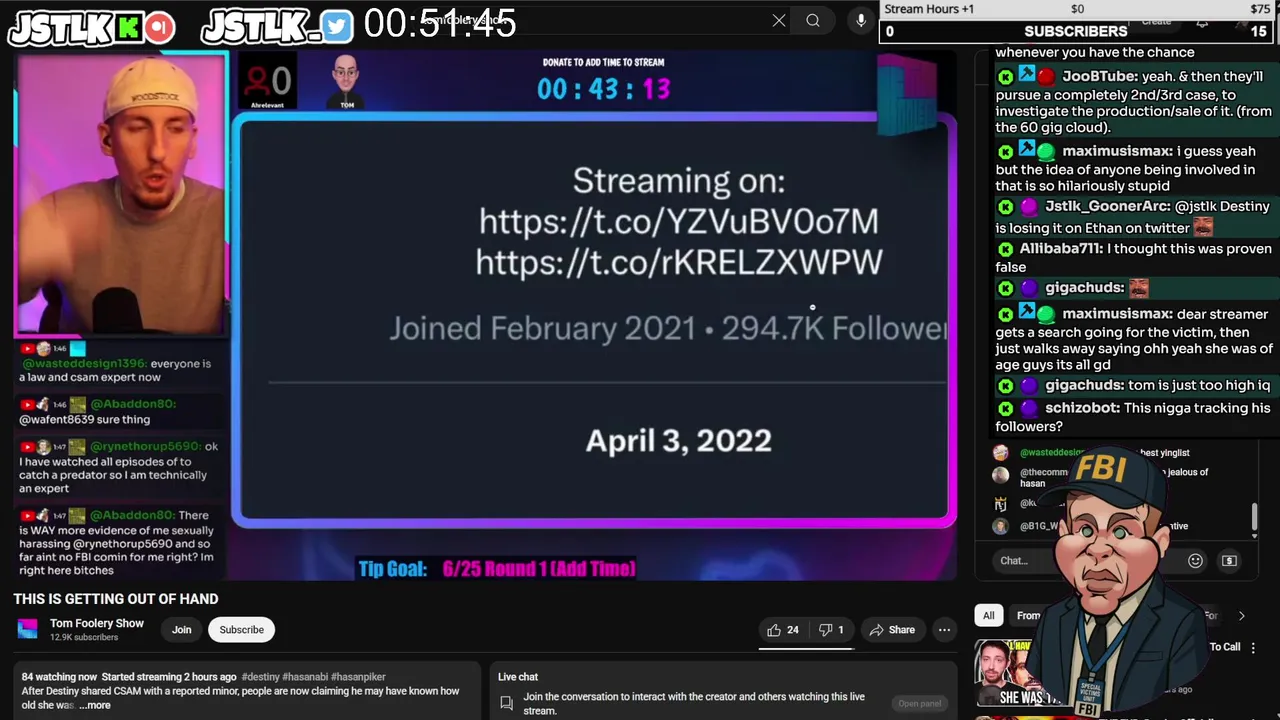The width and height of the screenshot is (1280, 720).
Task: Expand the description with '...more'
Action: click(x=96, y=705)
